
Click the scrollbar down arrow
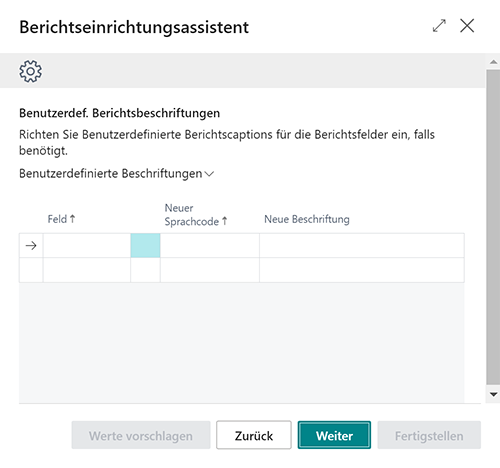(493, 394)
